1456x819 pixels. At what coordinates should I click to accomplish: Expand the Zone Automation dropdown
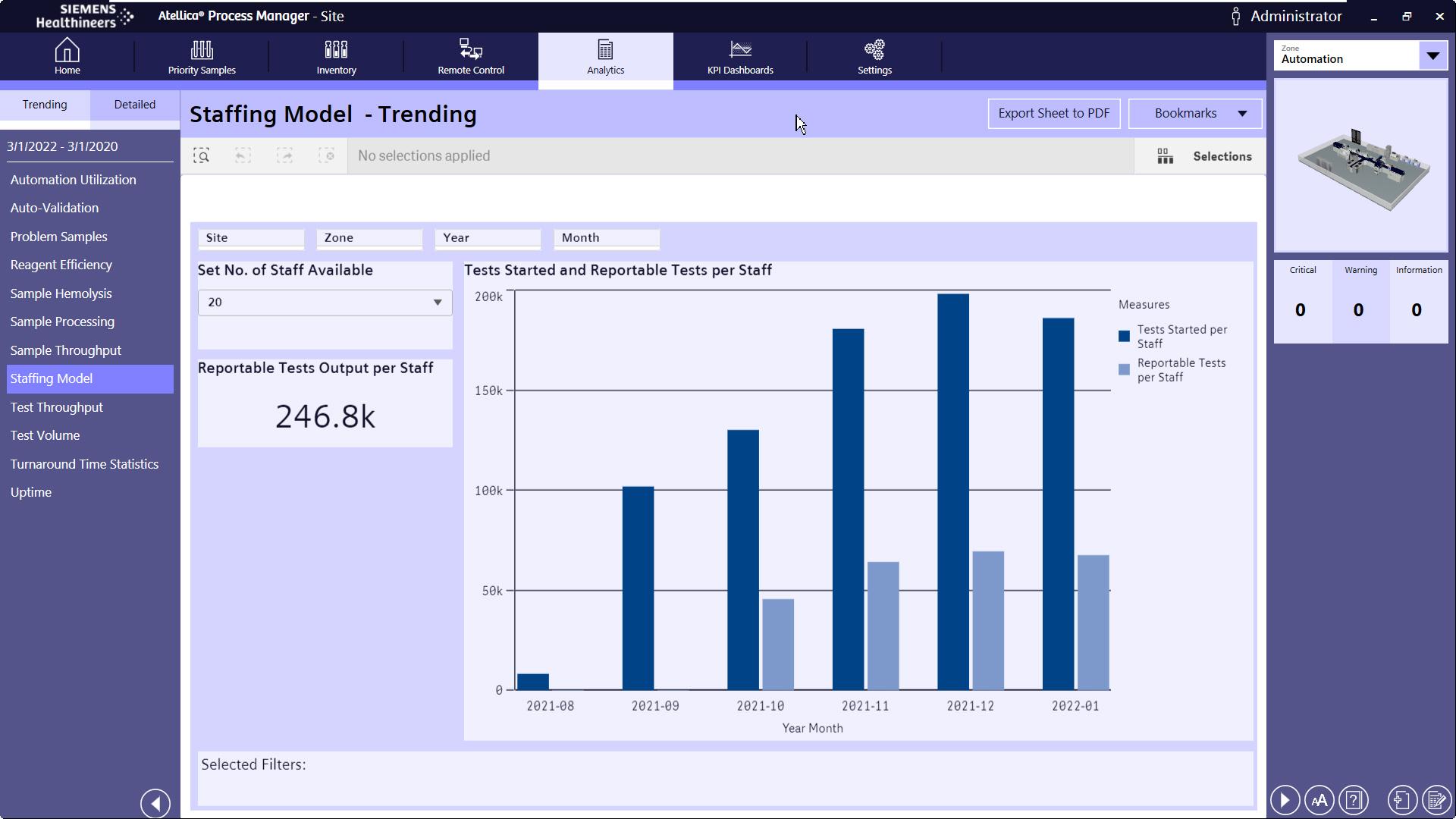pyautogui.click(x=1432, y=55)
